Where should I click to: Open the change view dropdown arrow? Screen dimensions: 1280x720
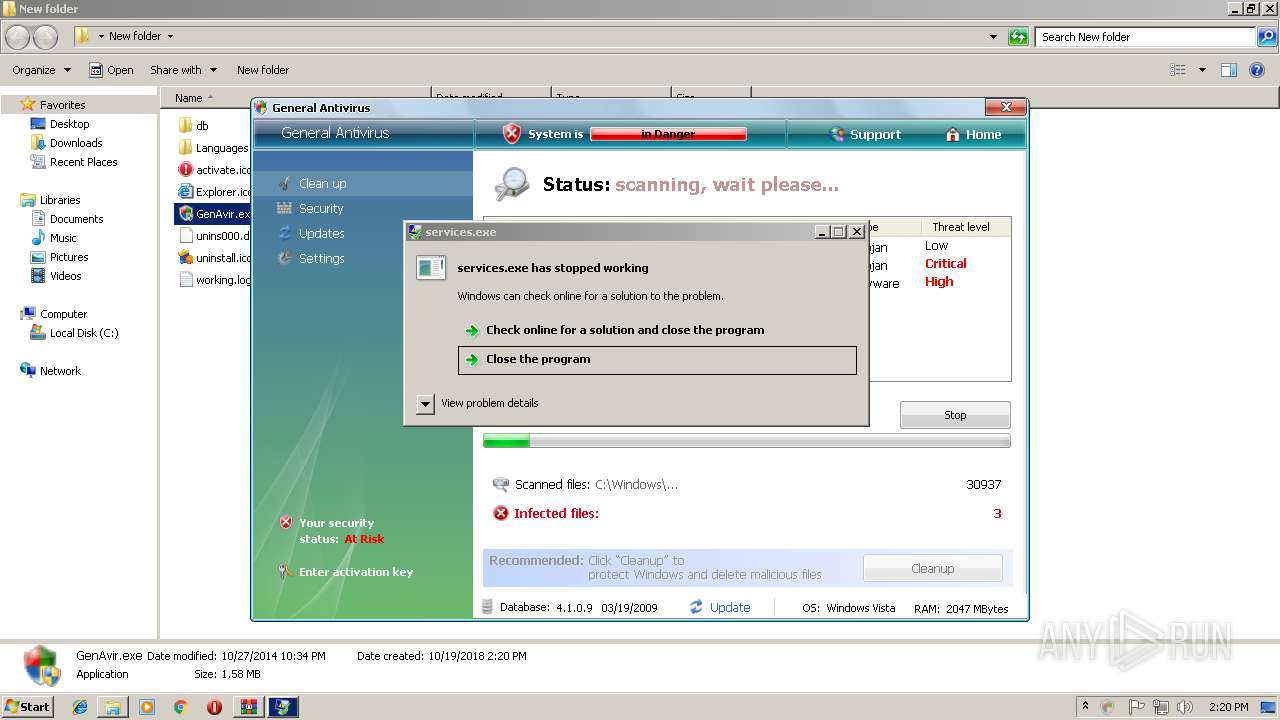click(x=1202, y=70)
